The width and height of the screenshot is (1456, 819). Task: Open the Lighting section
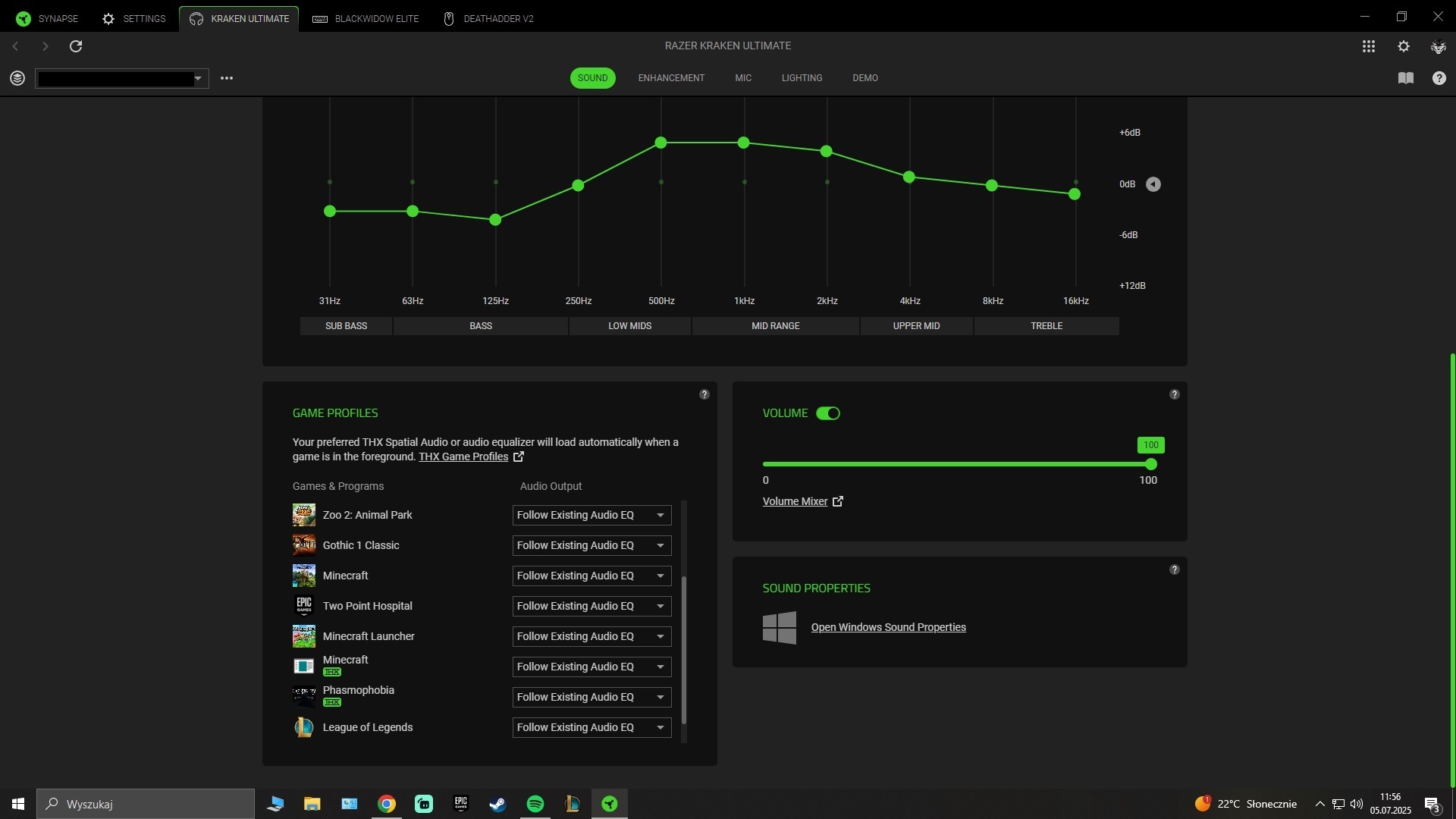click(802, 78)
